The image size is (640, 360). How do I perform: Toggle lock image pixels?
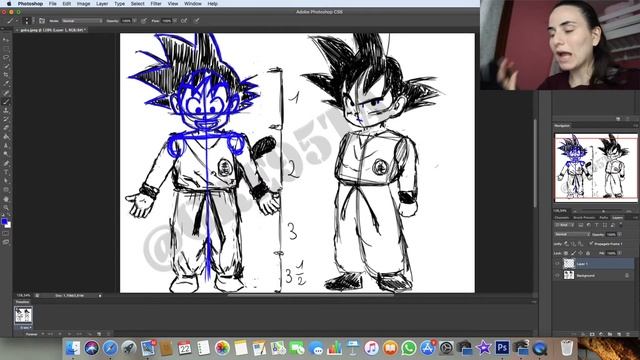573,253
